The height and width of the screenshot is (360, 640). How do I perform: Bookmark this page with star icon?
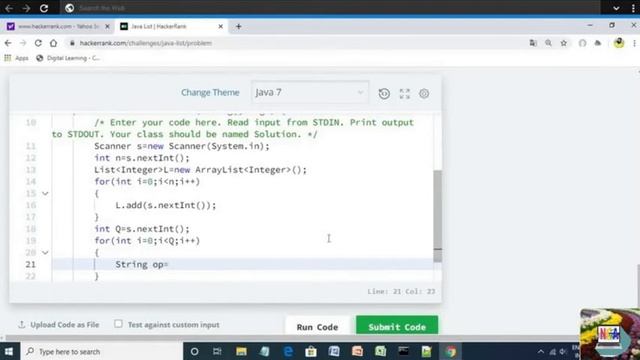(564, 43)
